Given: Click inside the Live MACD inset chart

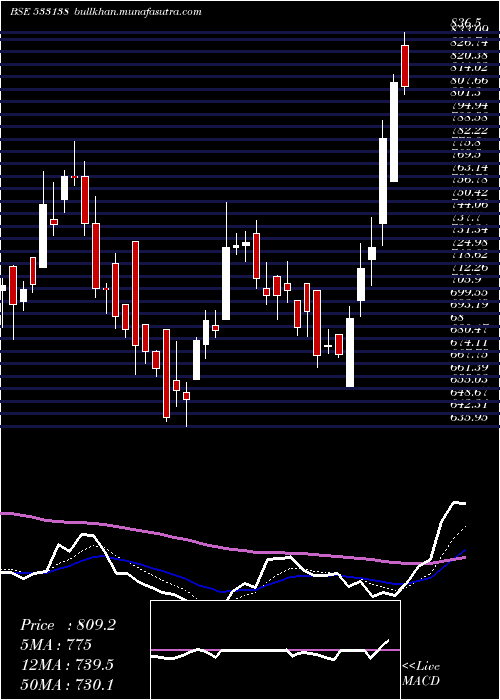Looking at the screenshot, I should pyautogui.click(x=275, y=650).
